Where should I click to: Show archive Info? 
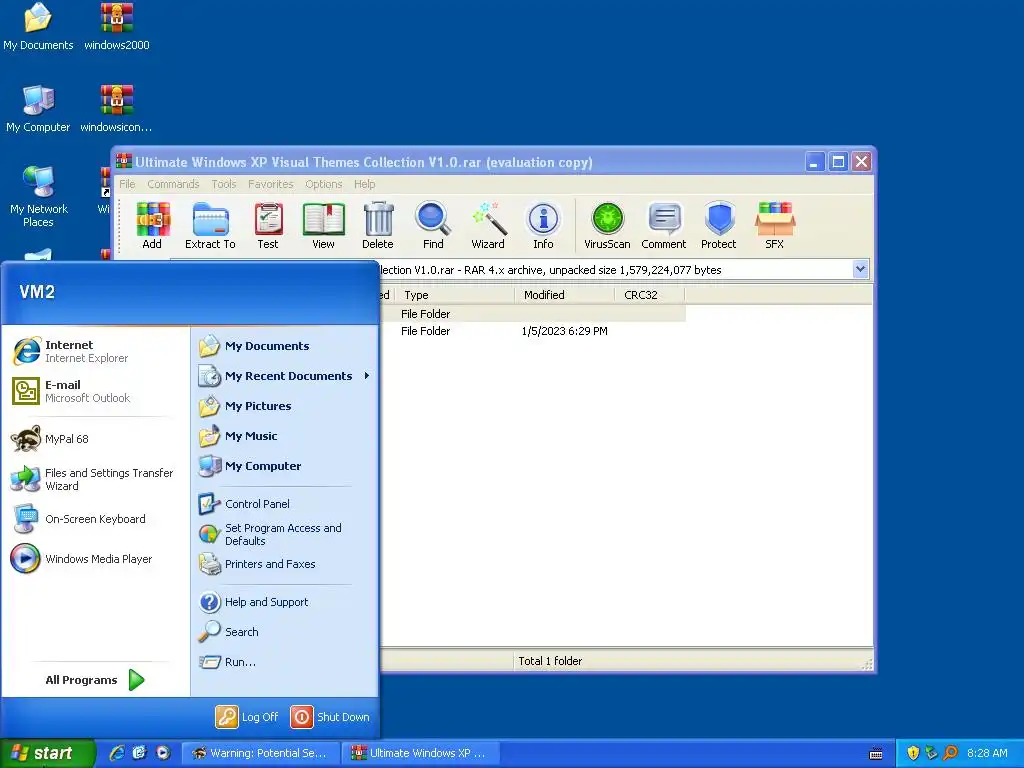(x=543, y=225)
